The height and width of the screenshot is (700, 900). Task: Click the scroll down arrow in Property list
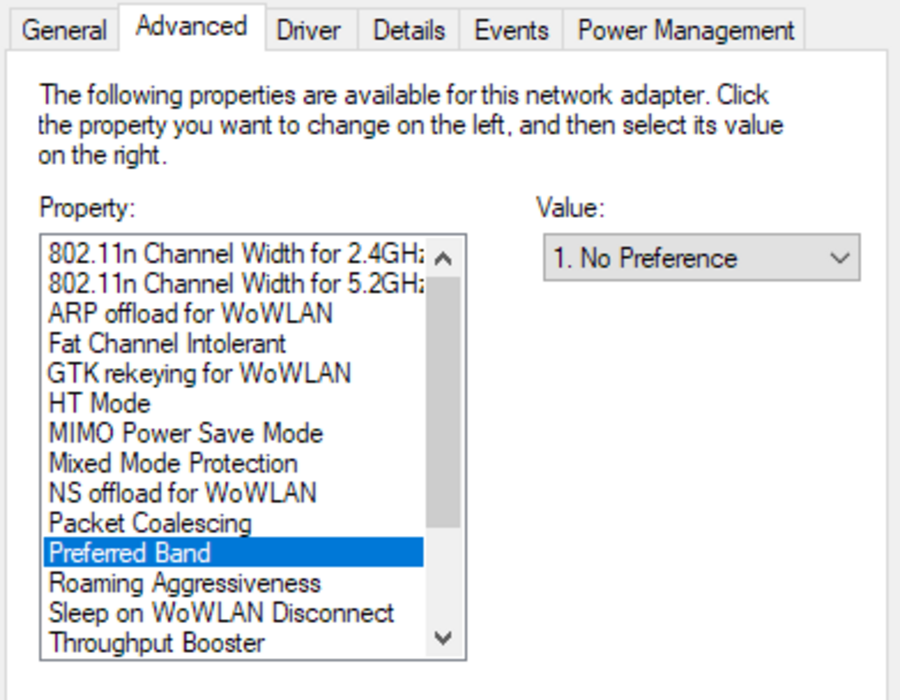pos(443,637)
